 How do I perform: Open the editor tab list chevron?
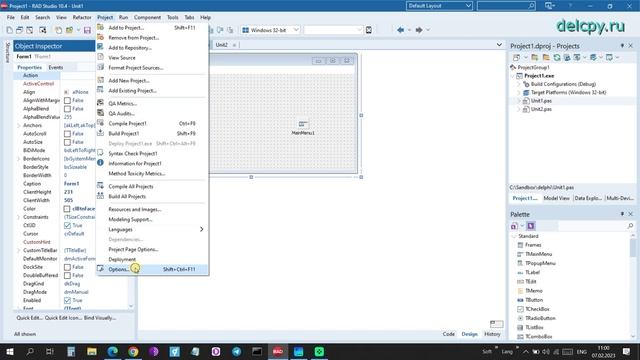(x=499, y=44)
